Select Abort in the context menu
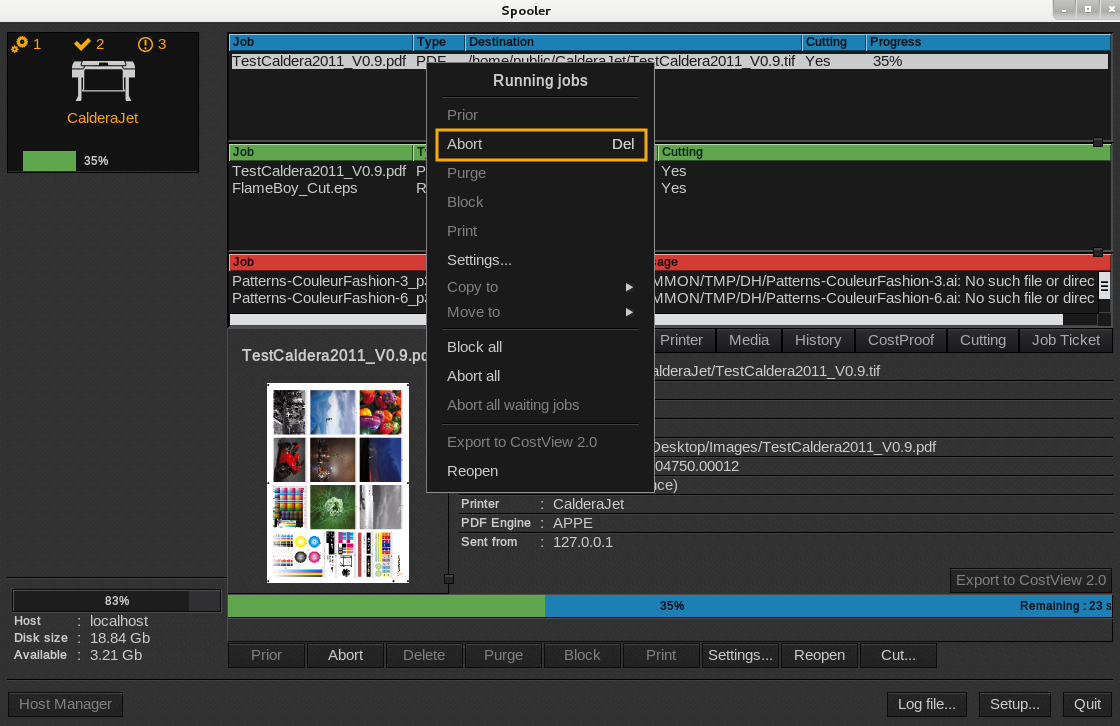The height and width of the screenshot is (726, 1120). (x=540, y=144)
